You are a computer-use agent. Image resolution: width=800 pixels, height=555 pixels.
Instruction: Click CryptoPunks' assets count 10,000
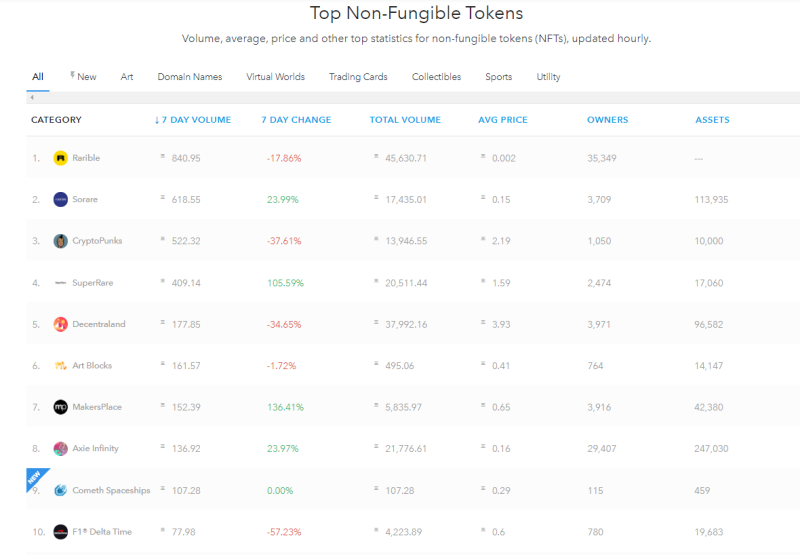click(x=709, y=241)
